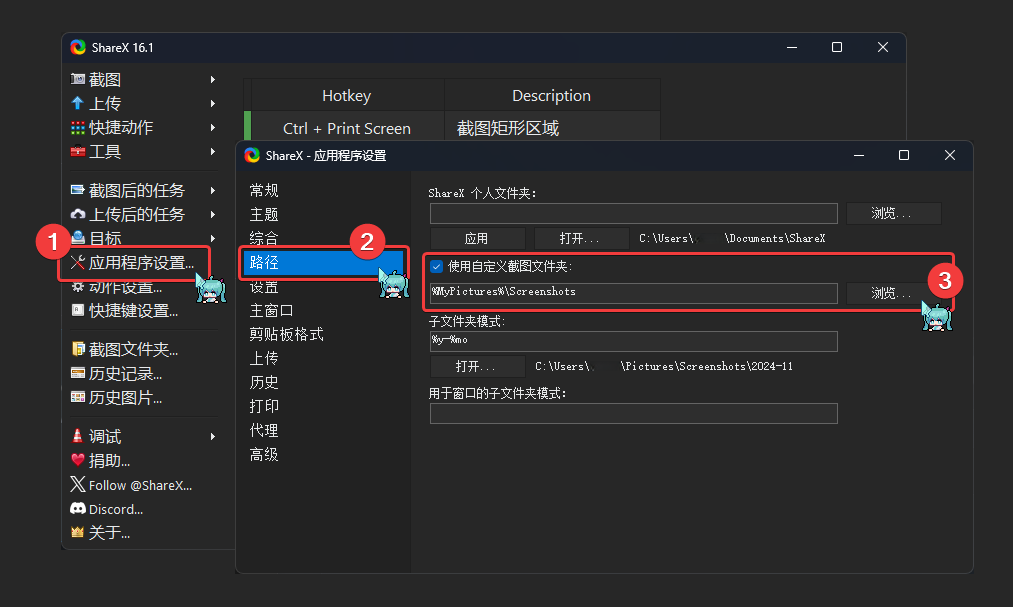
Task: Click the red toolbox icon beside 工具
Action: (x=78, y=151)
